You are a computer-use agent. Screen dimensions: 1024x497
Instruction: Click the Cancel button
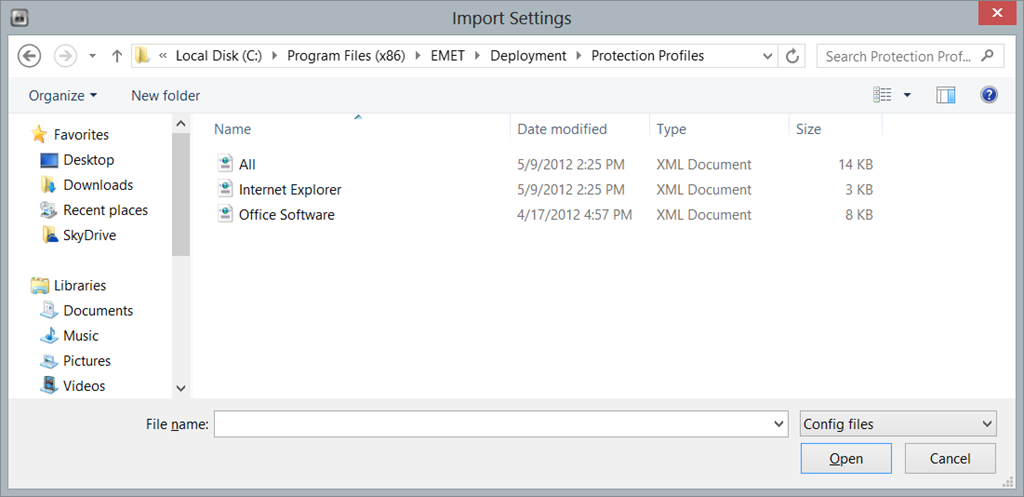pos(950,458)
